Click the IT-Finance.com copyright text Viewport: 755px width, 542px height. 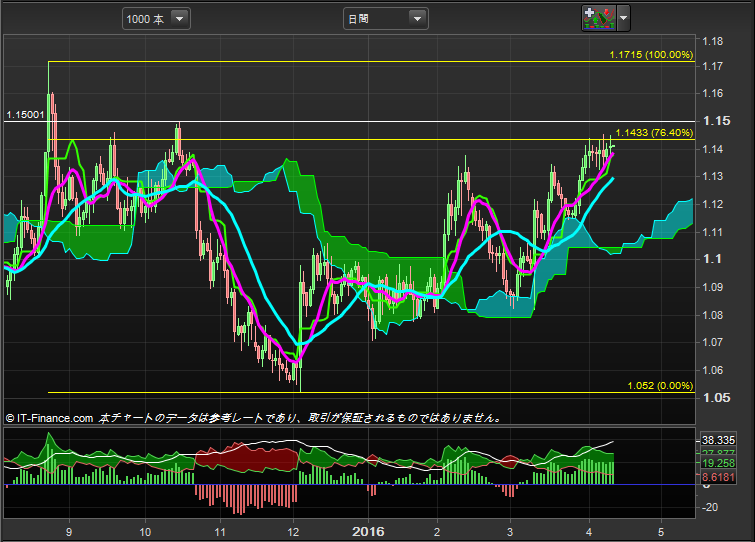(x=50, y=418)
